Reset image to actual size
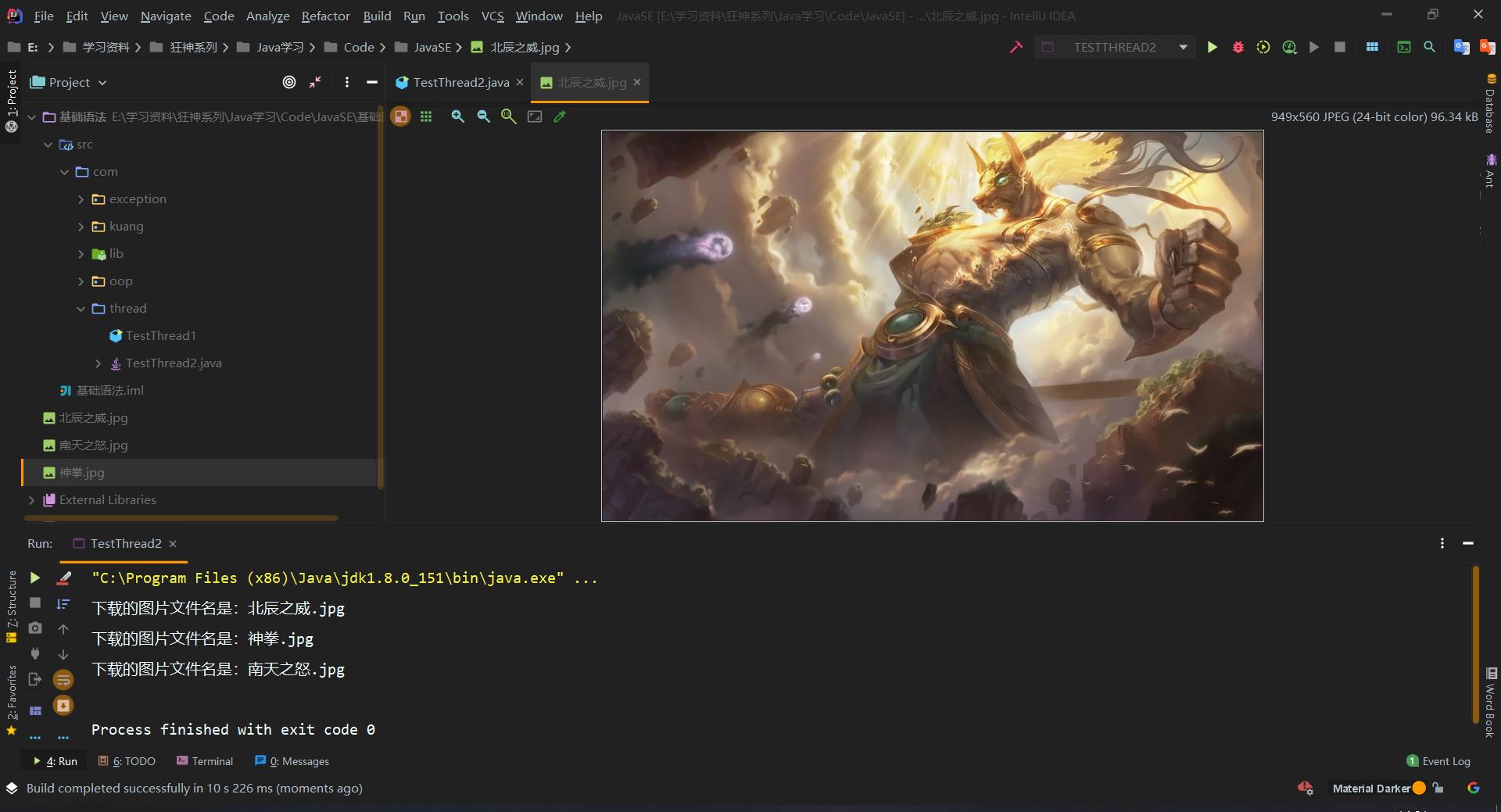This screenshot has width=1501, height=812. [509, 116]
